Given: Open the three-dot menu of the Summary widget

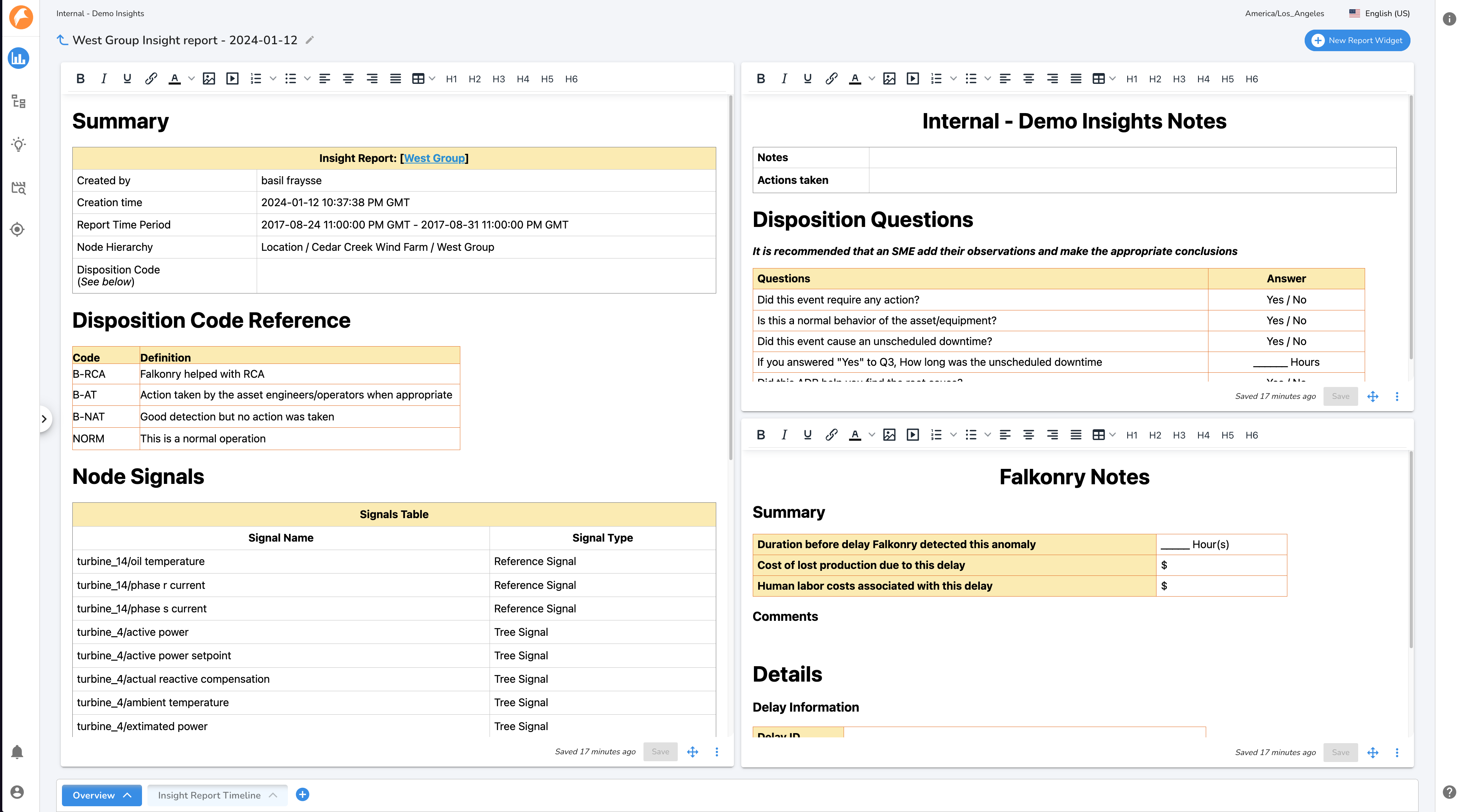Looking at the screenshot, I should coord(716,752).
